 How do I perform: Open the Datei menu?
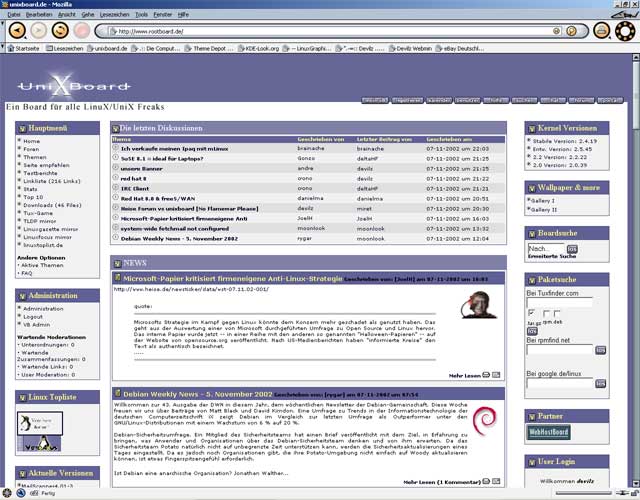(13, 14)
